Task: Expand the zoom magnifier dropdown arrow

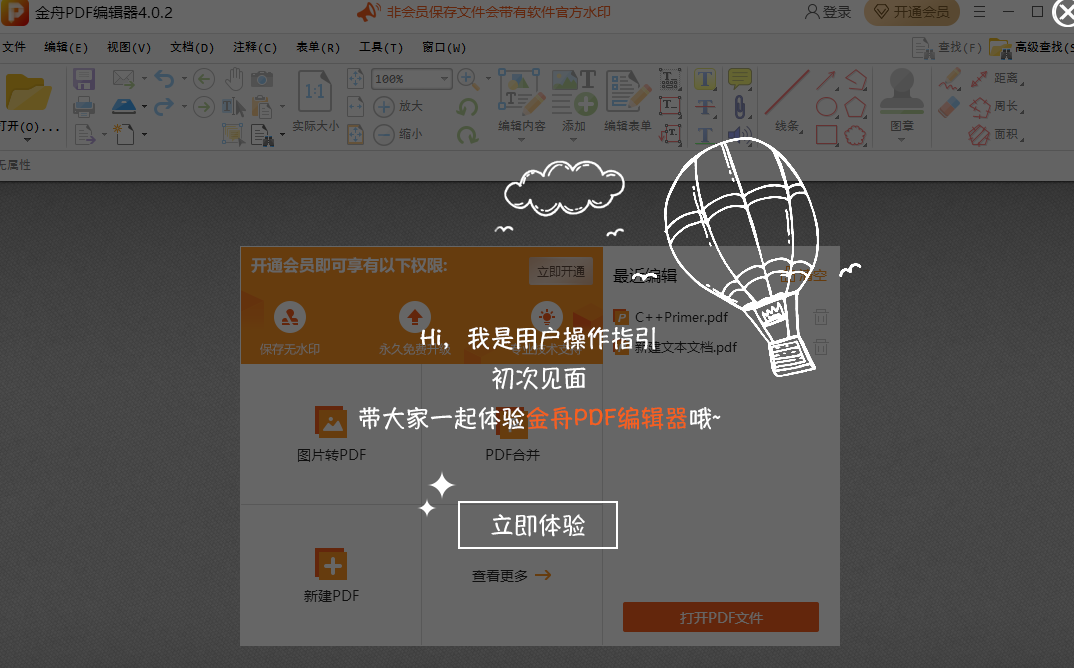Action: coord(488,79)
